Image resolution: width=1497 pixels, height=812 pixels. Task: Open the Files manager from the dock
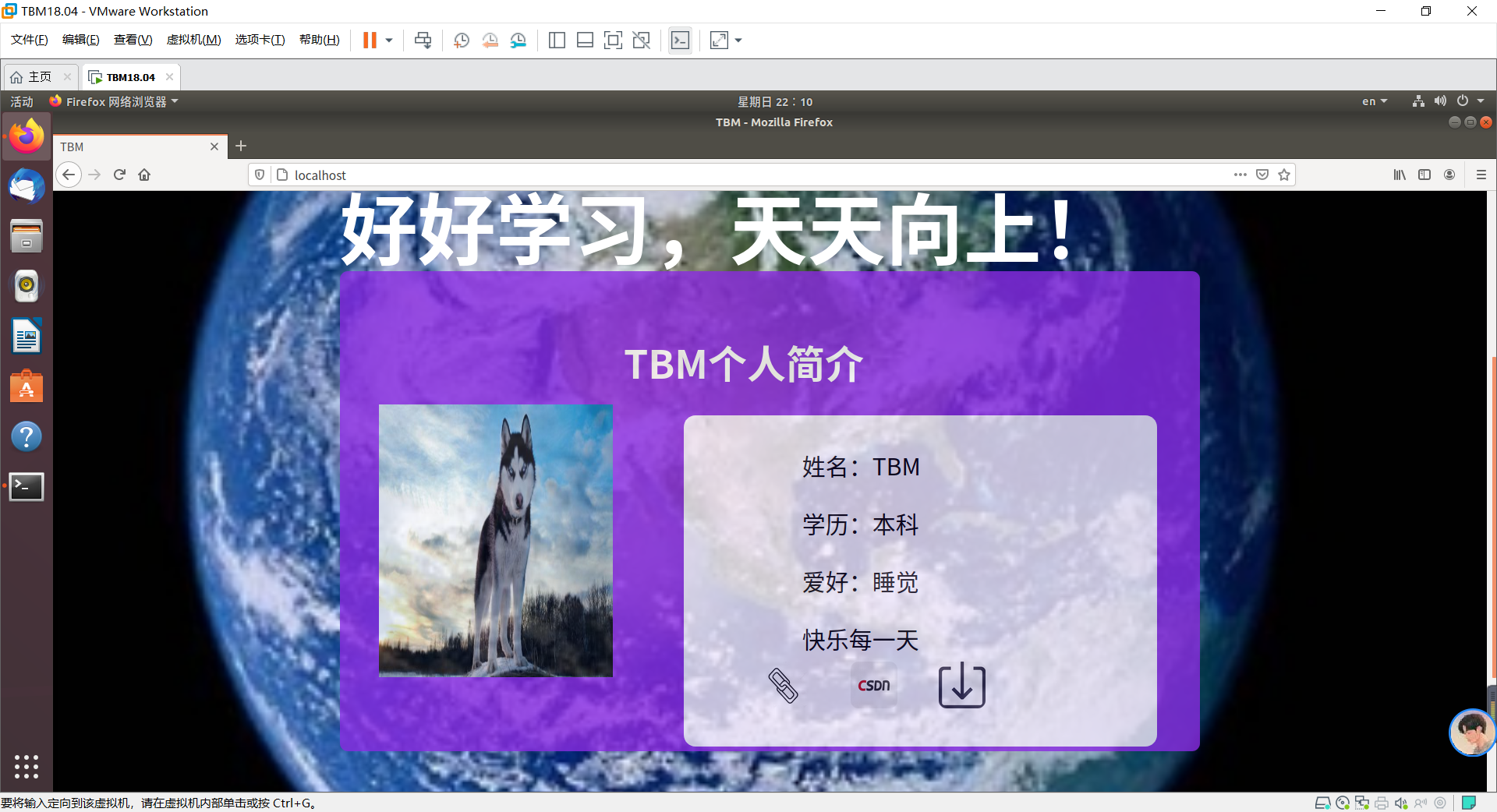click(x=27, y=236)
